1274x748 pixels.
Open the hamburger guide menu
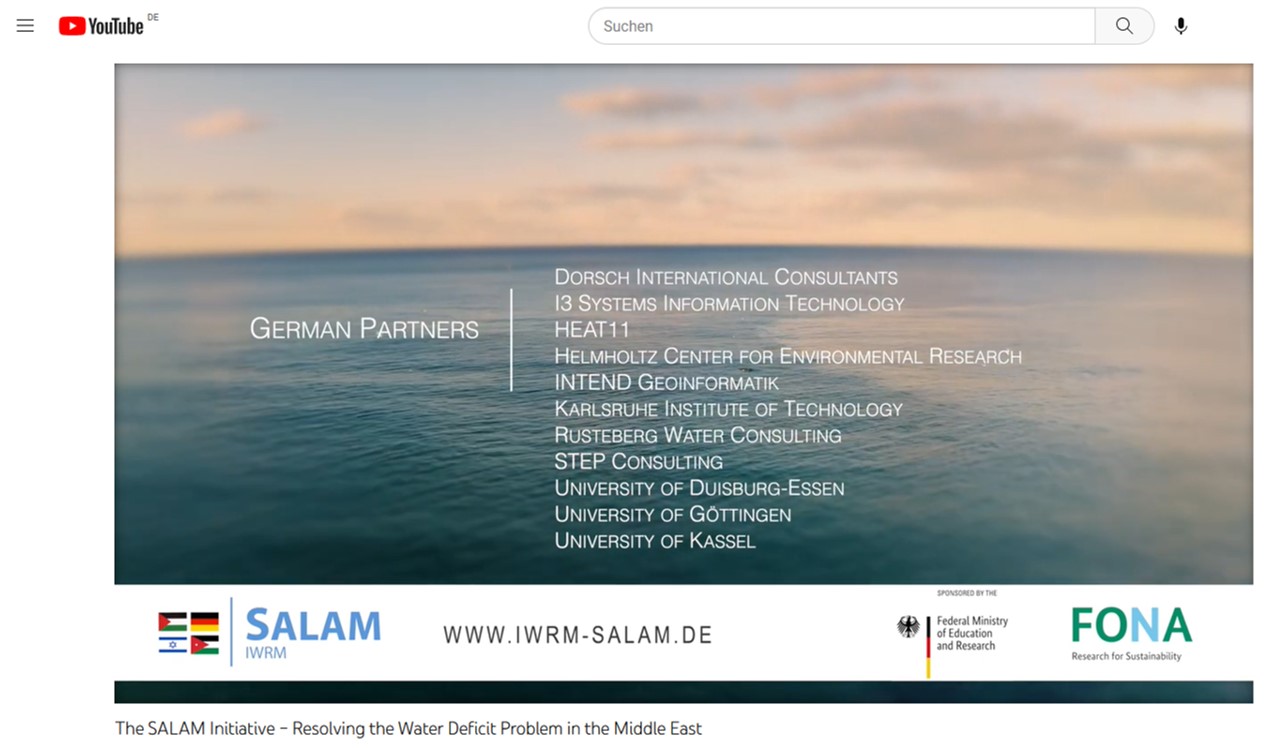(25, 26)
